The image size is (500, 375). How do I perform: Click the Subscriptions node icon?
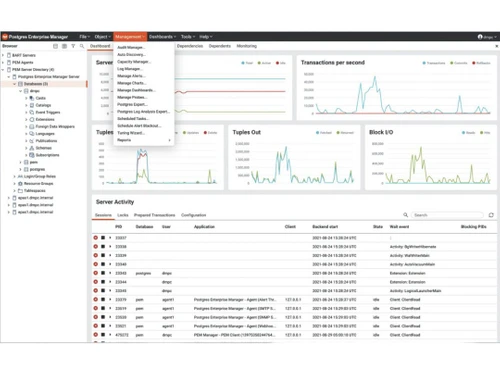point(32,155)
